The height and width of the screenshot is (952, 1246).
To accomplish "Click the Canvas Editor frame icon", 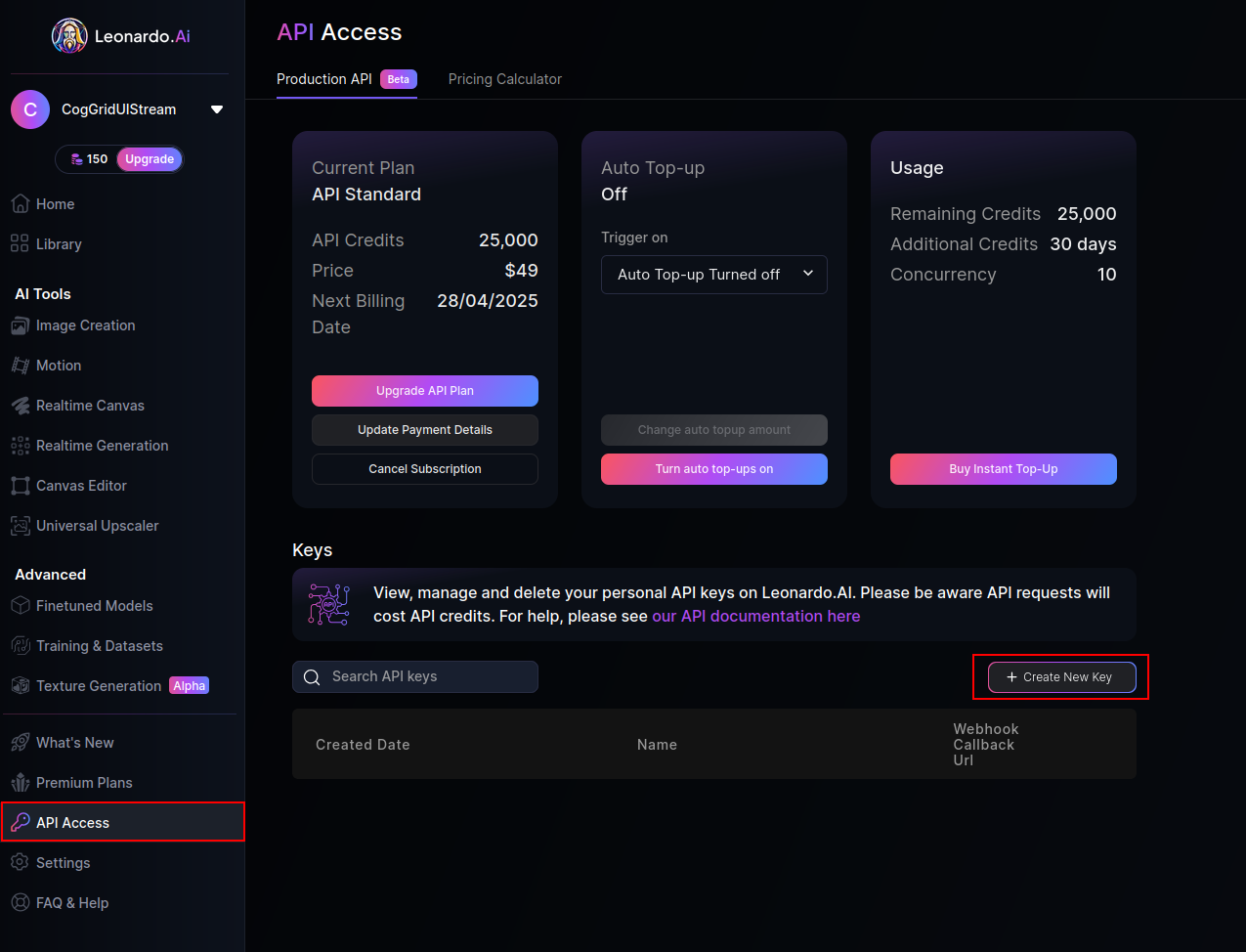I will click(x=20, y=486).
